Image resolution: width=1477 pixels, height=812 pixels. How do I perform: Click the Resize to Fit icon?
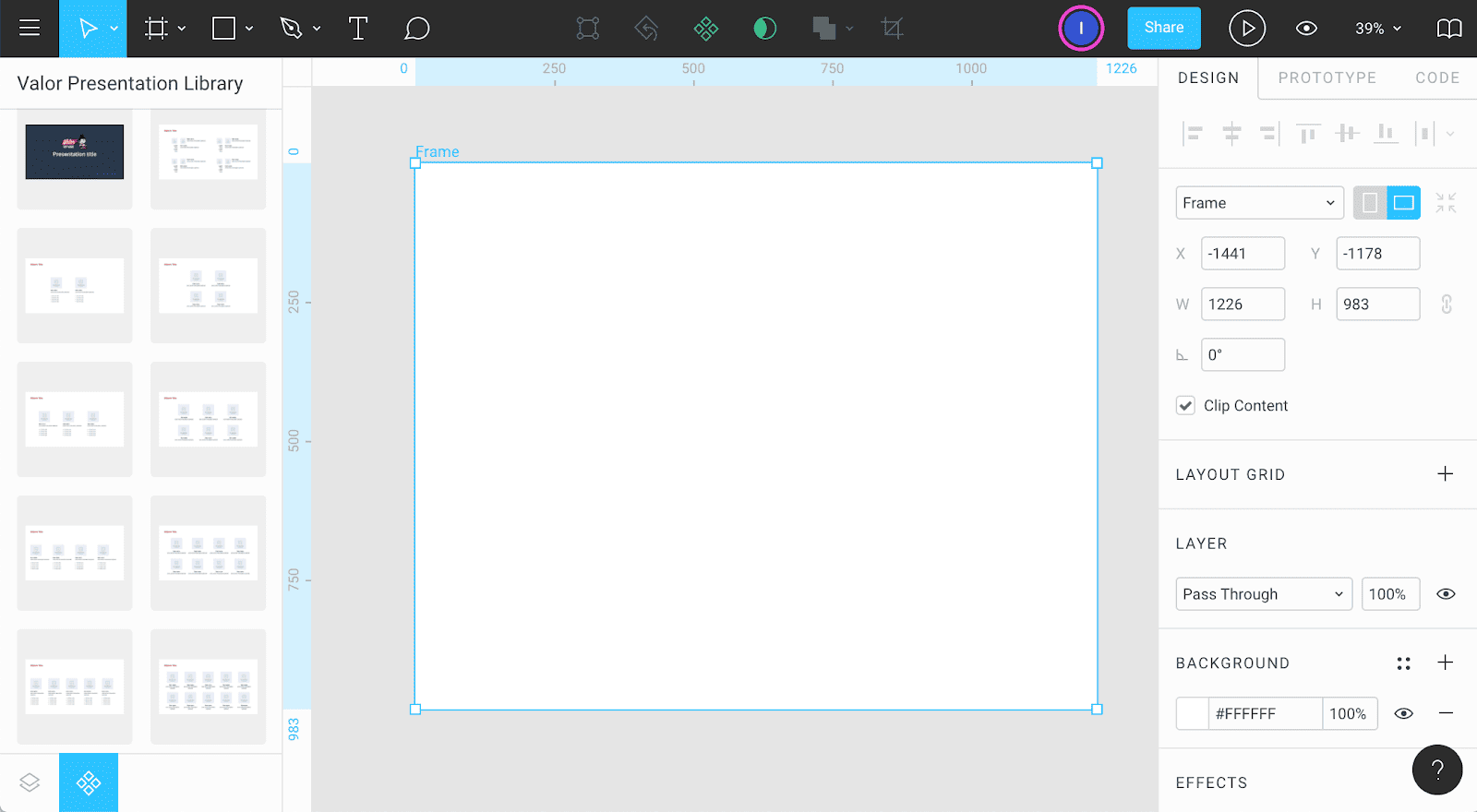click(1446, 203)
